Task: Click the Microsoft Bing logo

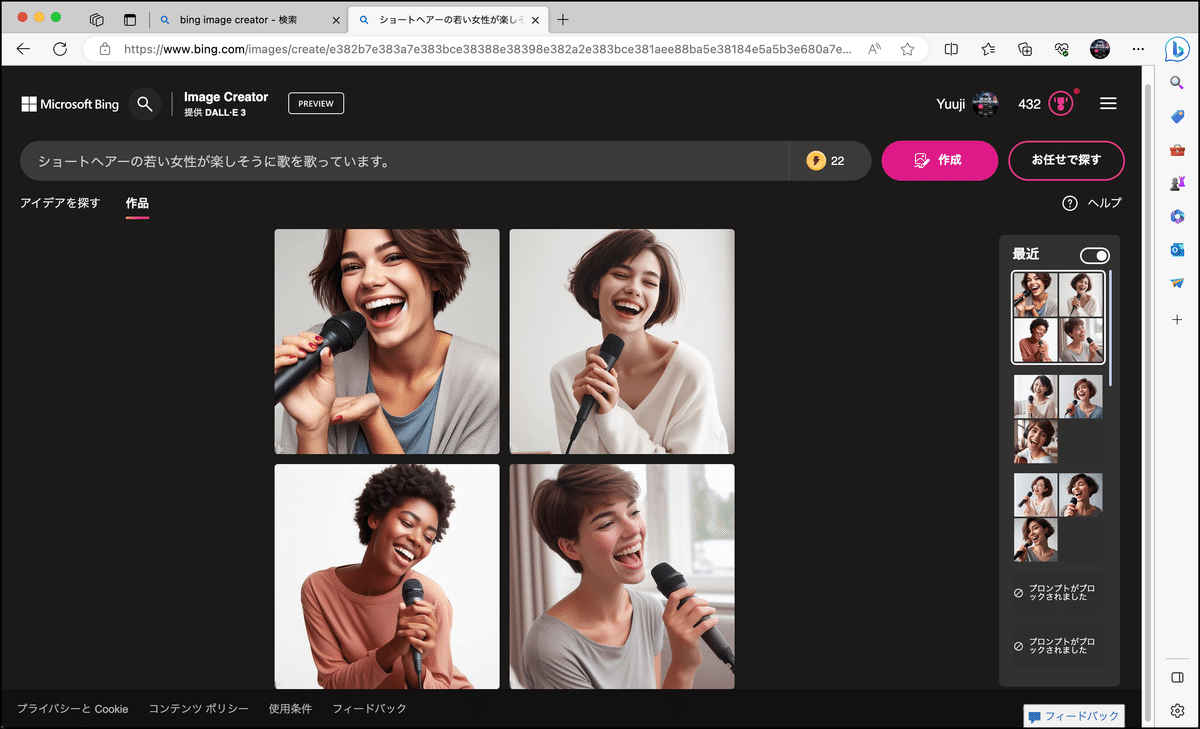Action: [70, 104]
